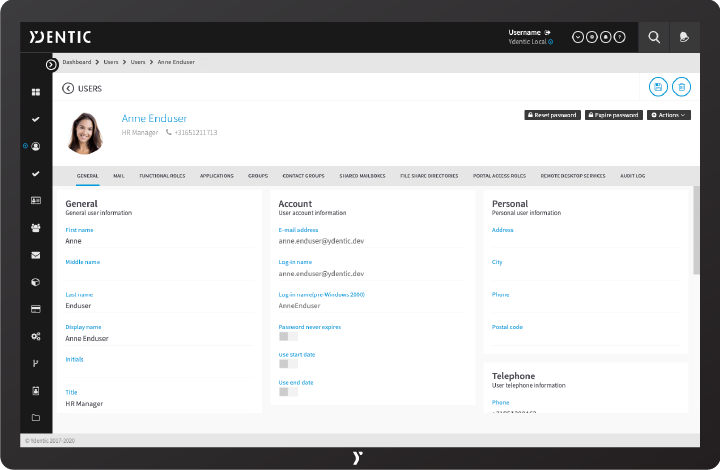The image size is (720, 470).
Task: Click the Expire password button
Action: coord(613,115)
